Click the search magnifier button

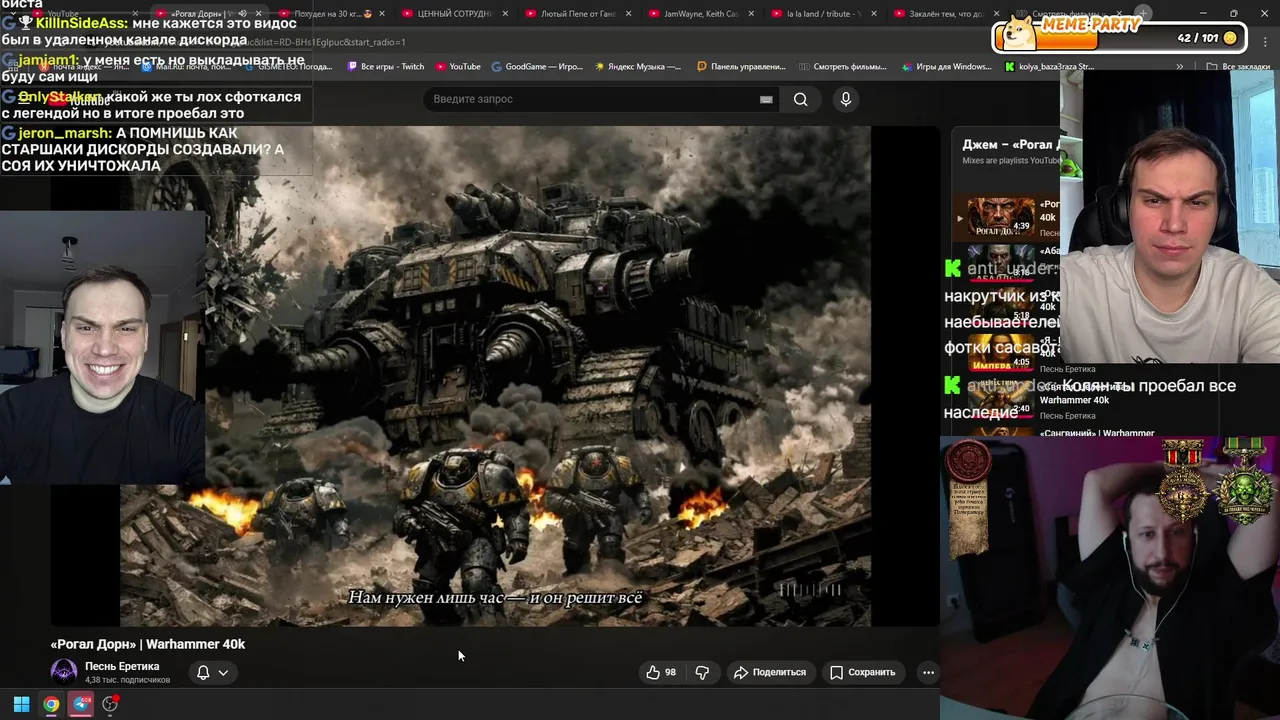(800, 99)
